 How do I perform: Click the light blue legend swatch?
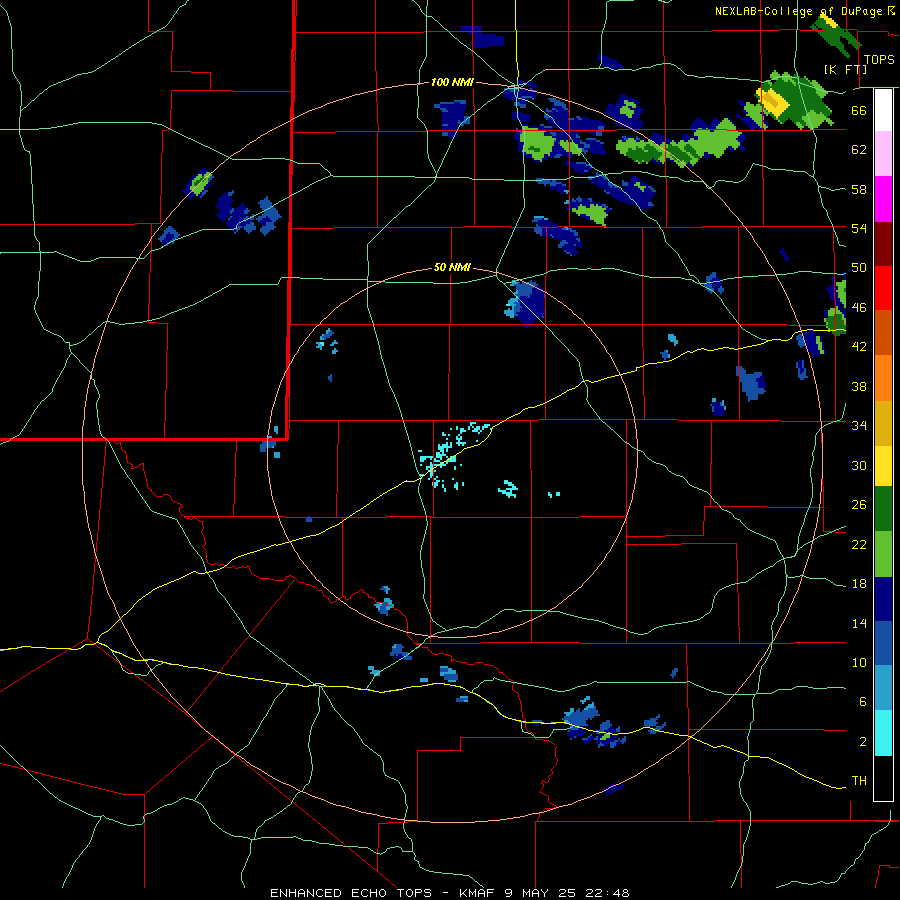point(883,688)
